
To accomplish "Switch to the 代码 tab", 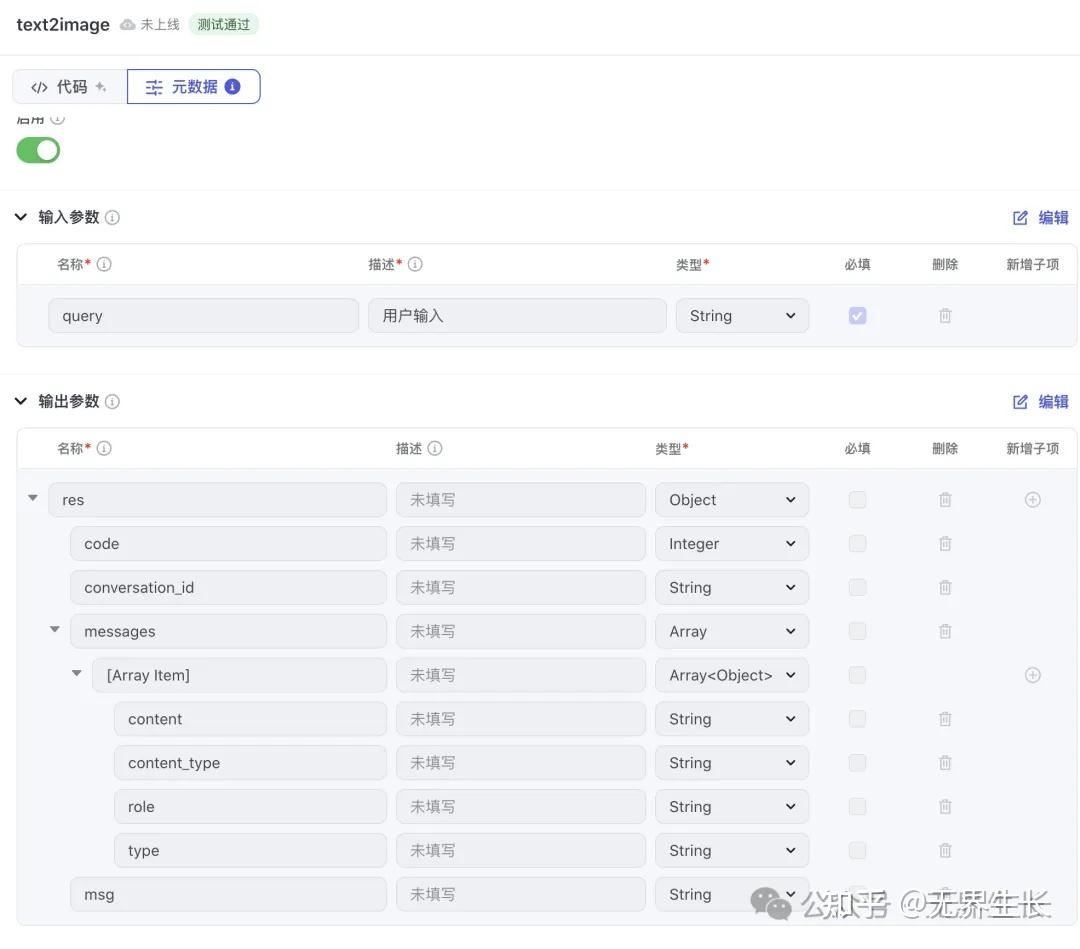I will [x=70, y=86].
